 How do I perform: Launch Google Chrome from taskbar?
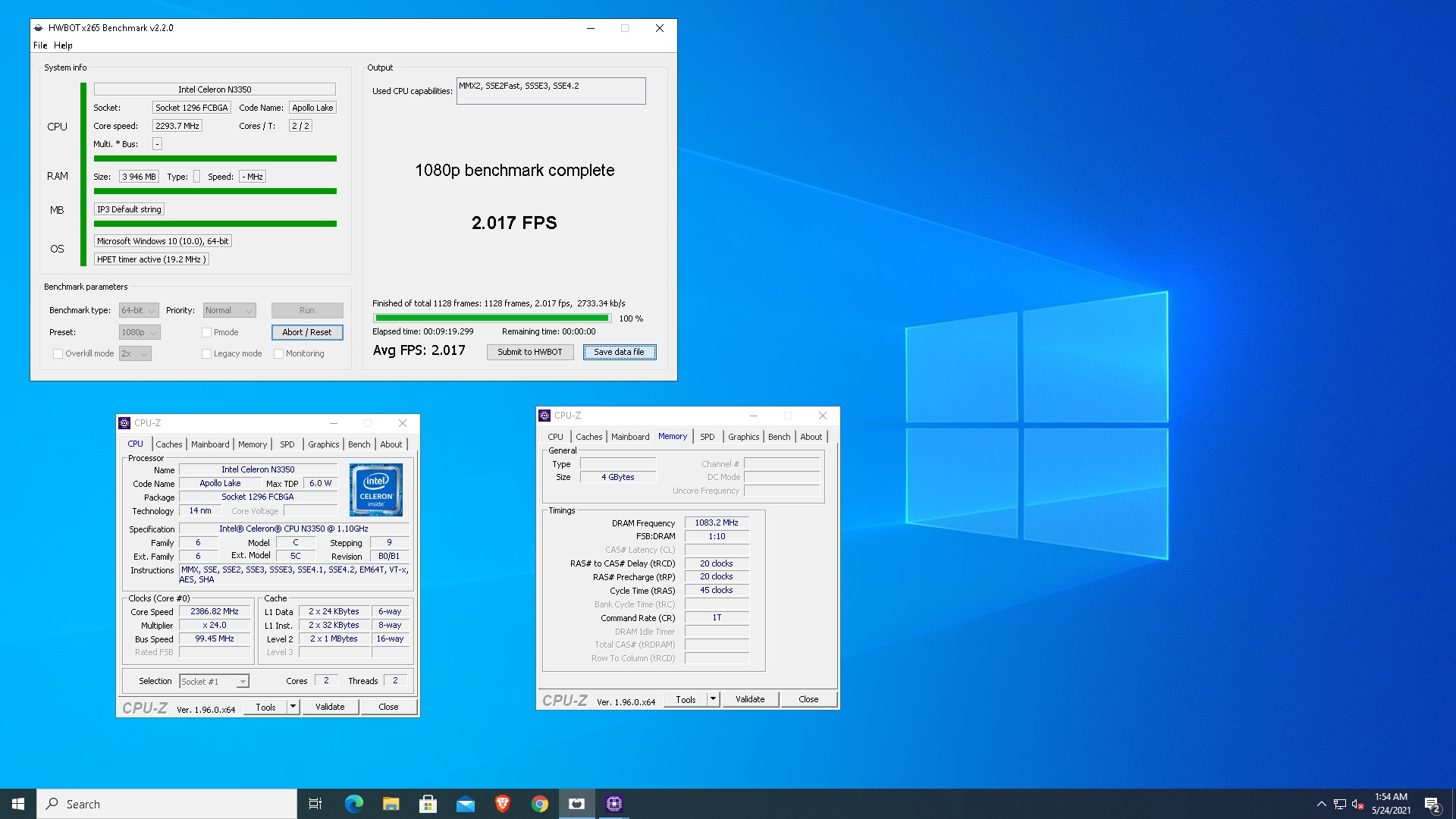tap(539, 804)
